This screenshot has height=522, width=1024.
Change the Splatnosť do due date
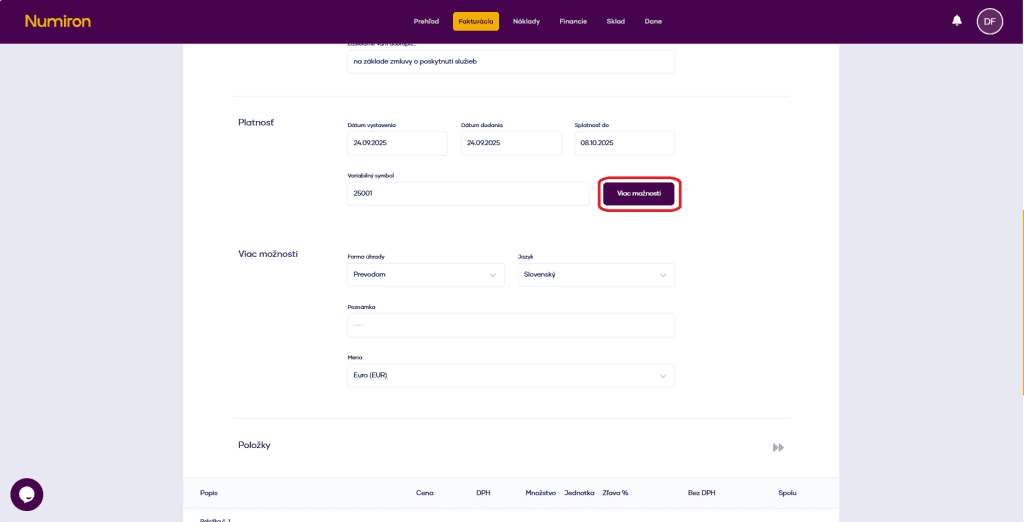(x=624, y=143)
